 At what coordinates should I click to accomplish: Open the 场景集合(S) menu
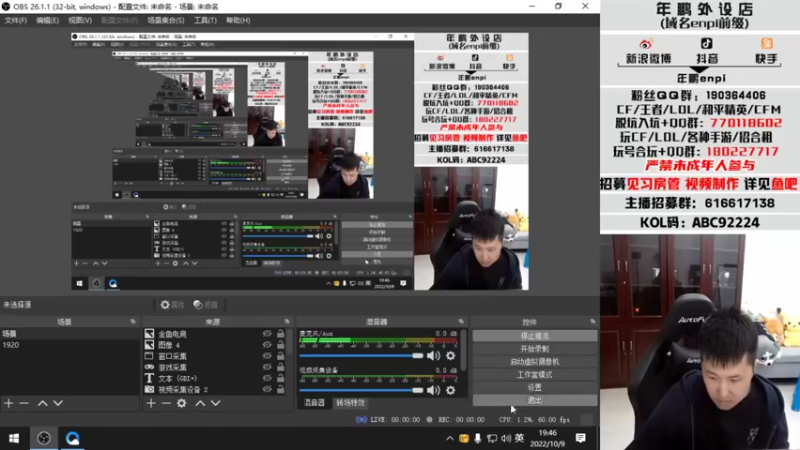click(166, 20)
